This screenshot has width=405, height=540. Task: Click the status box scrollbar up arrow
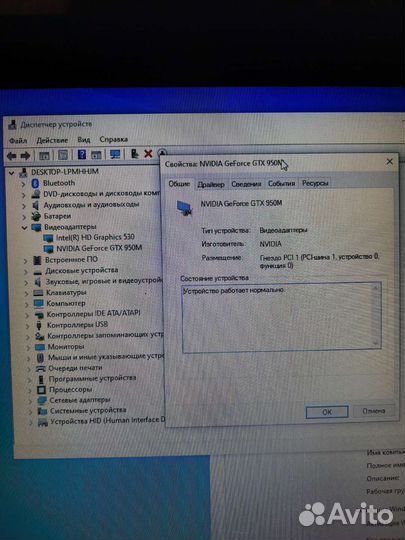pyautogui.click(x=375, y=288)
